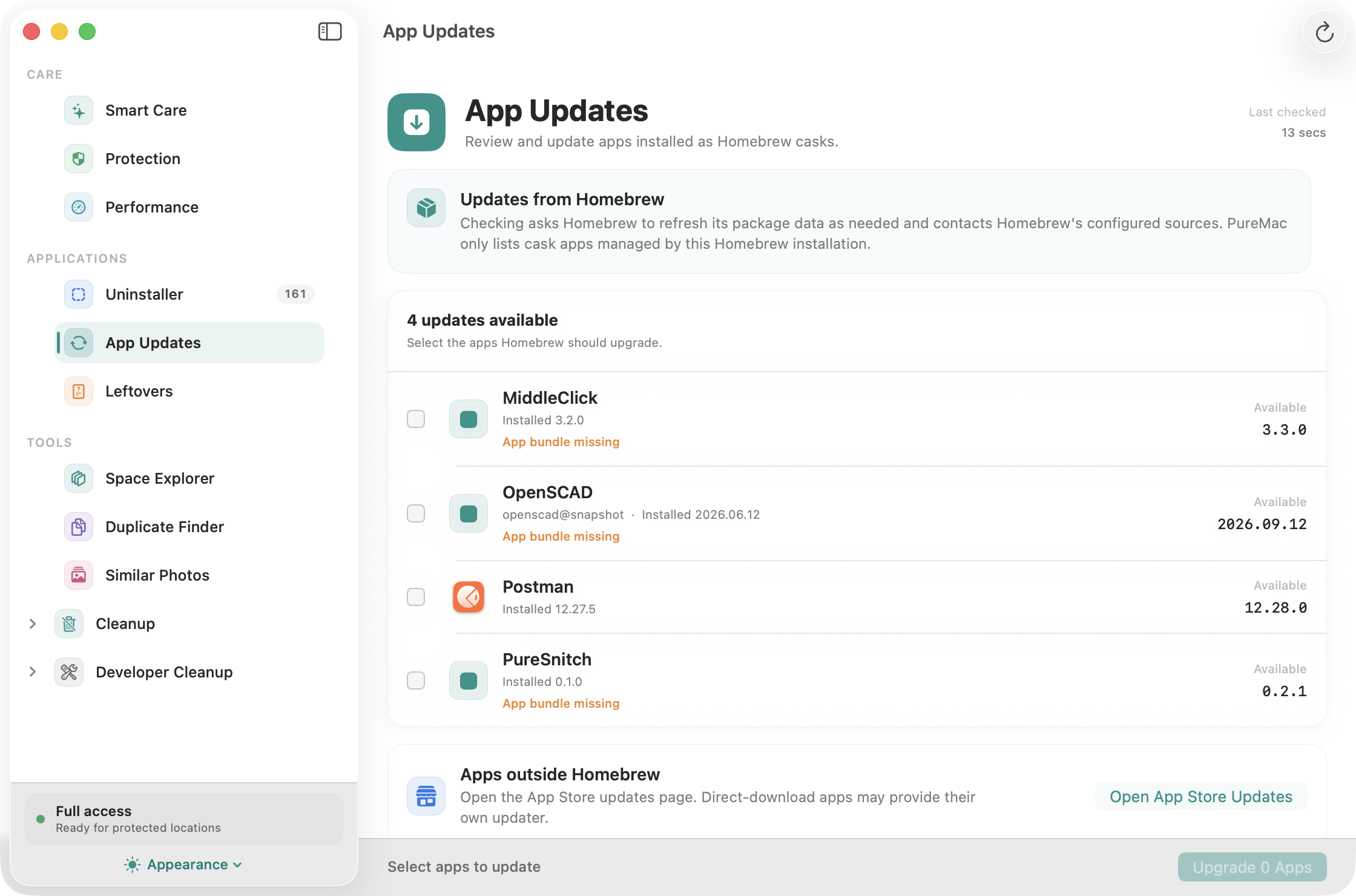The height and width of the screenshot is (896, 1356).
Task: Click the Protection shield icon
Action: (x=79, y=159)
